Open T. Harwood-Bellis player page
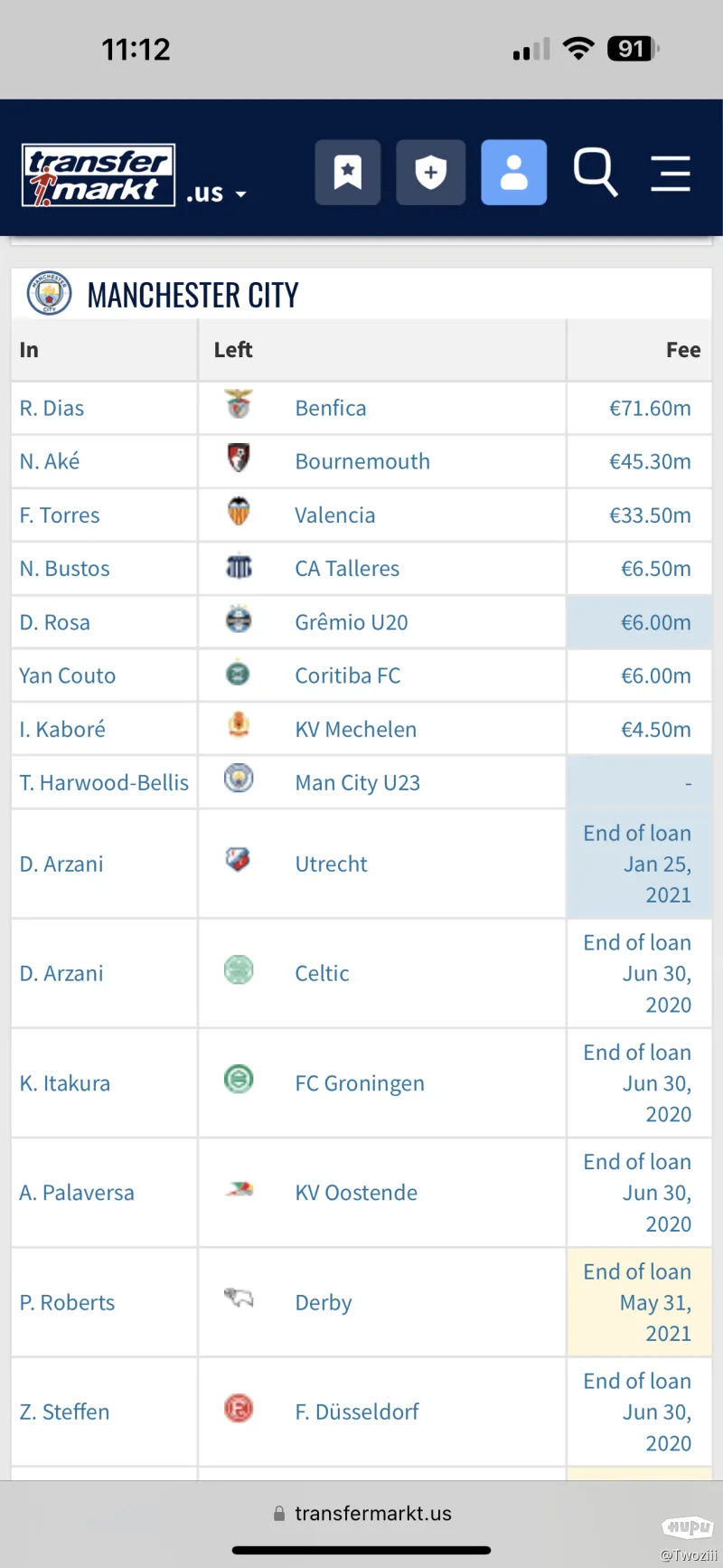 (x=104, y=782)
